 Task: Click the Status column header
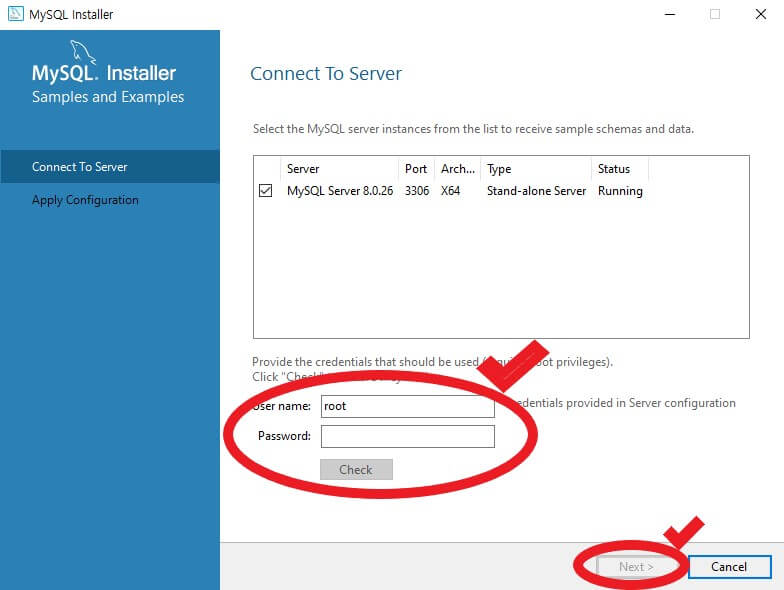[620, 169]
